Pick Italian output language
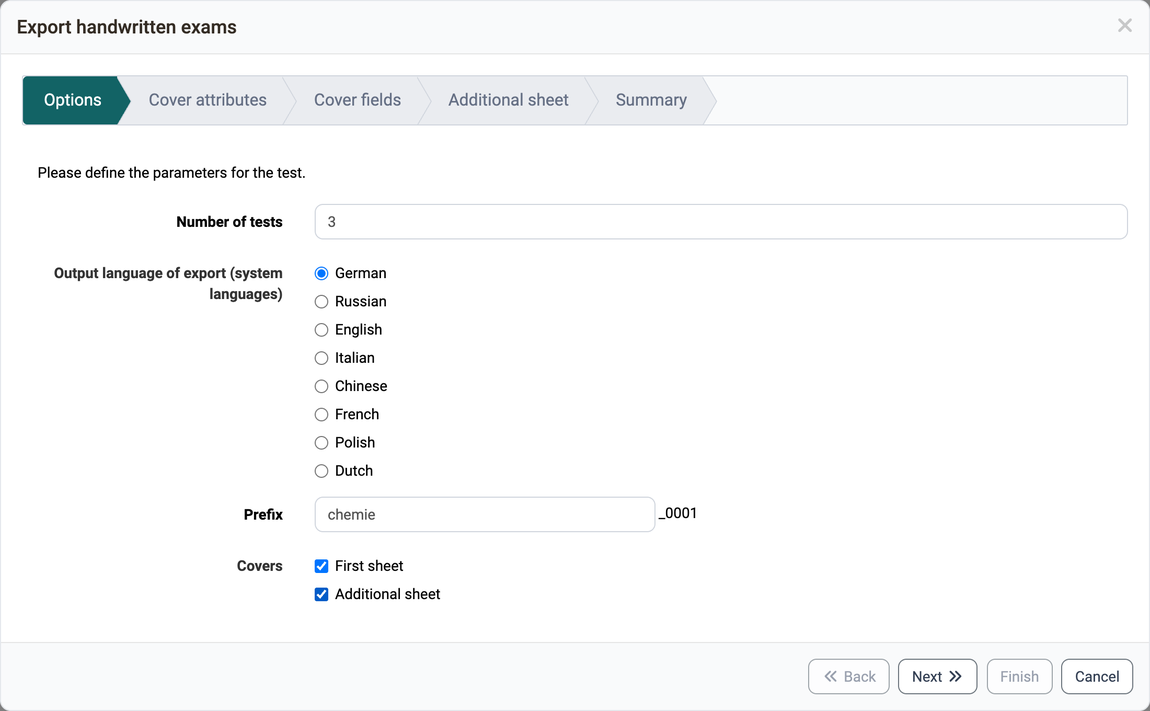The image size is (1150, 711). click(321, 358)
